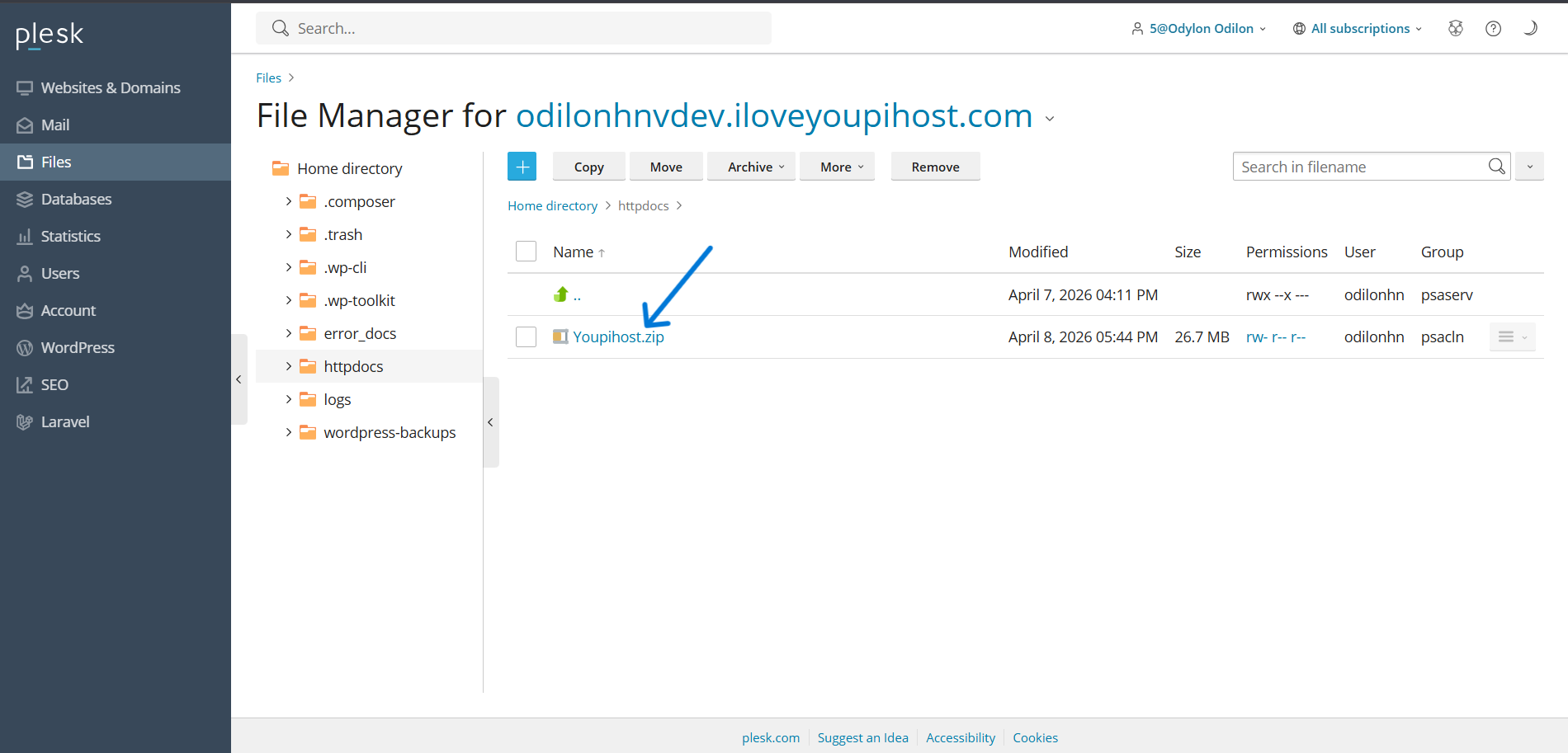Open Databases in the sidebar
This screenshot has width=1568, height=753.
click(x=76, y=199)
